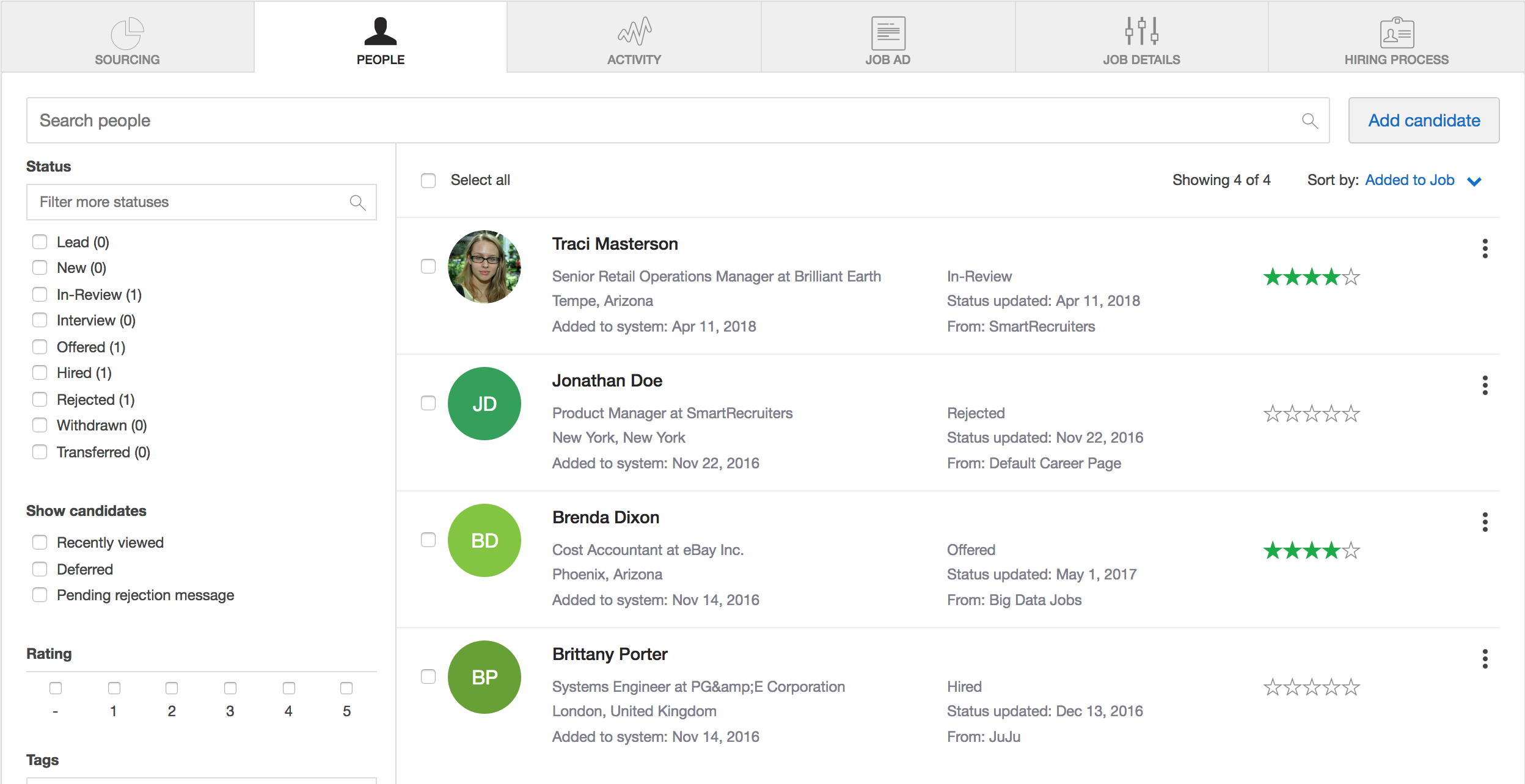
Task: Open the kebab menu for Jonathan Doe
Action: click(1485, 385)
